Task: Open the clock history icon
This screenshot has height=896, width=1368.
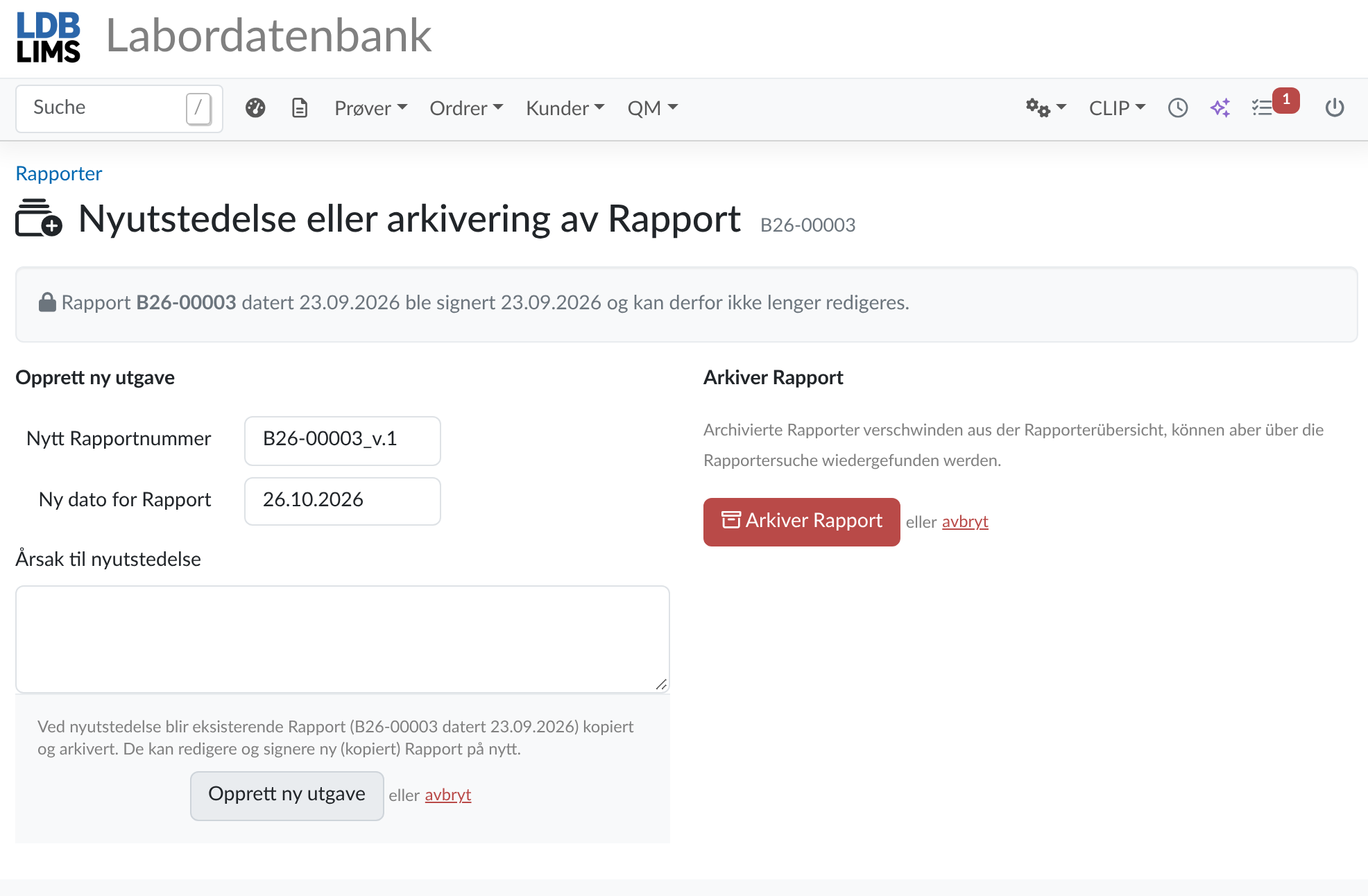Action: tap(1178, 108)
